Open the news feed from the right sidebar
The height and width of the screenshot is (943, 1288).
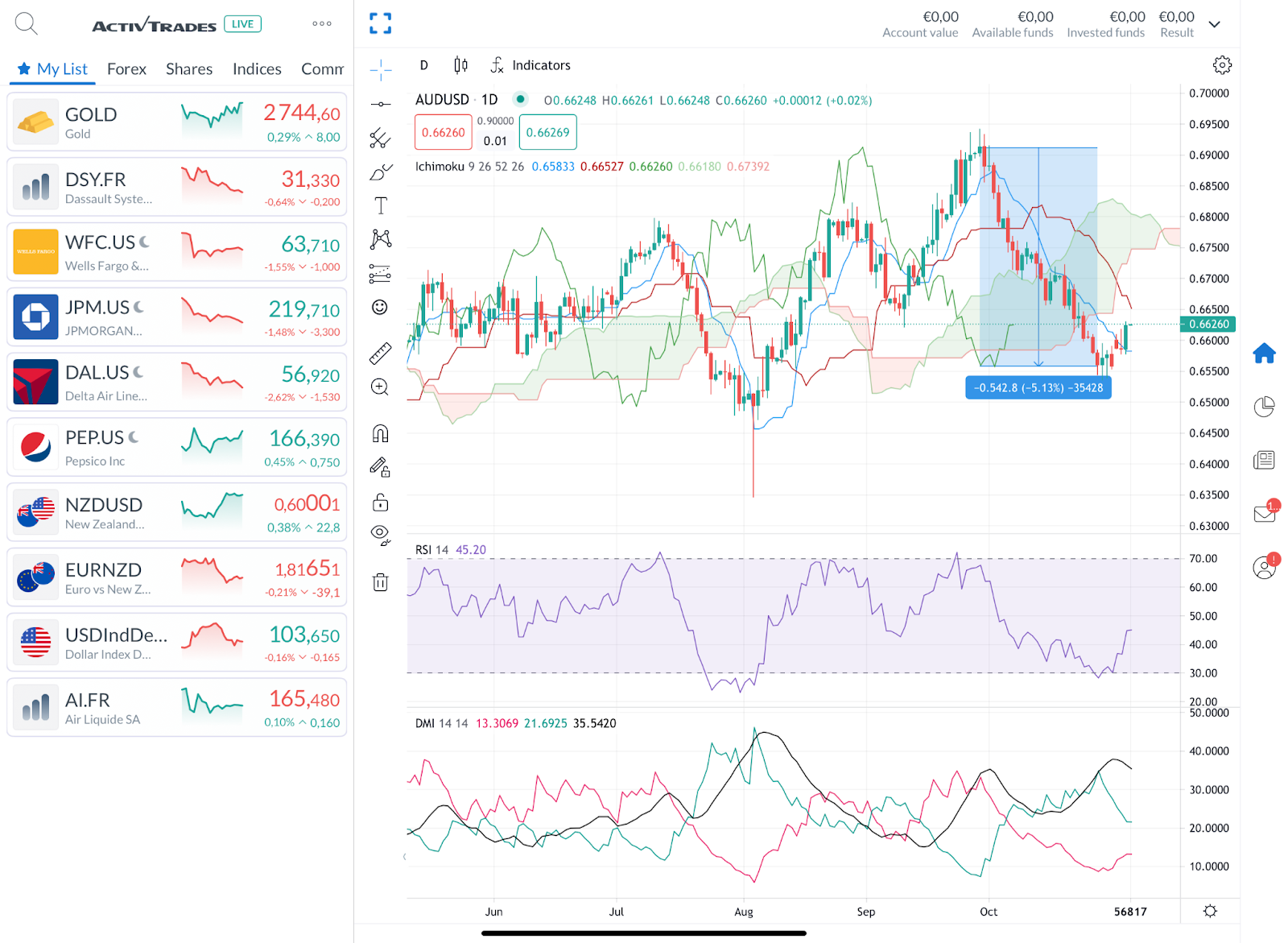tap(1265, 459)
